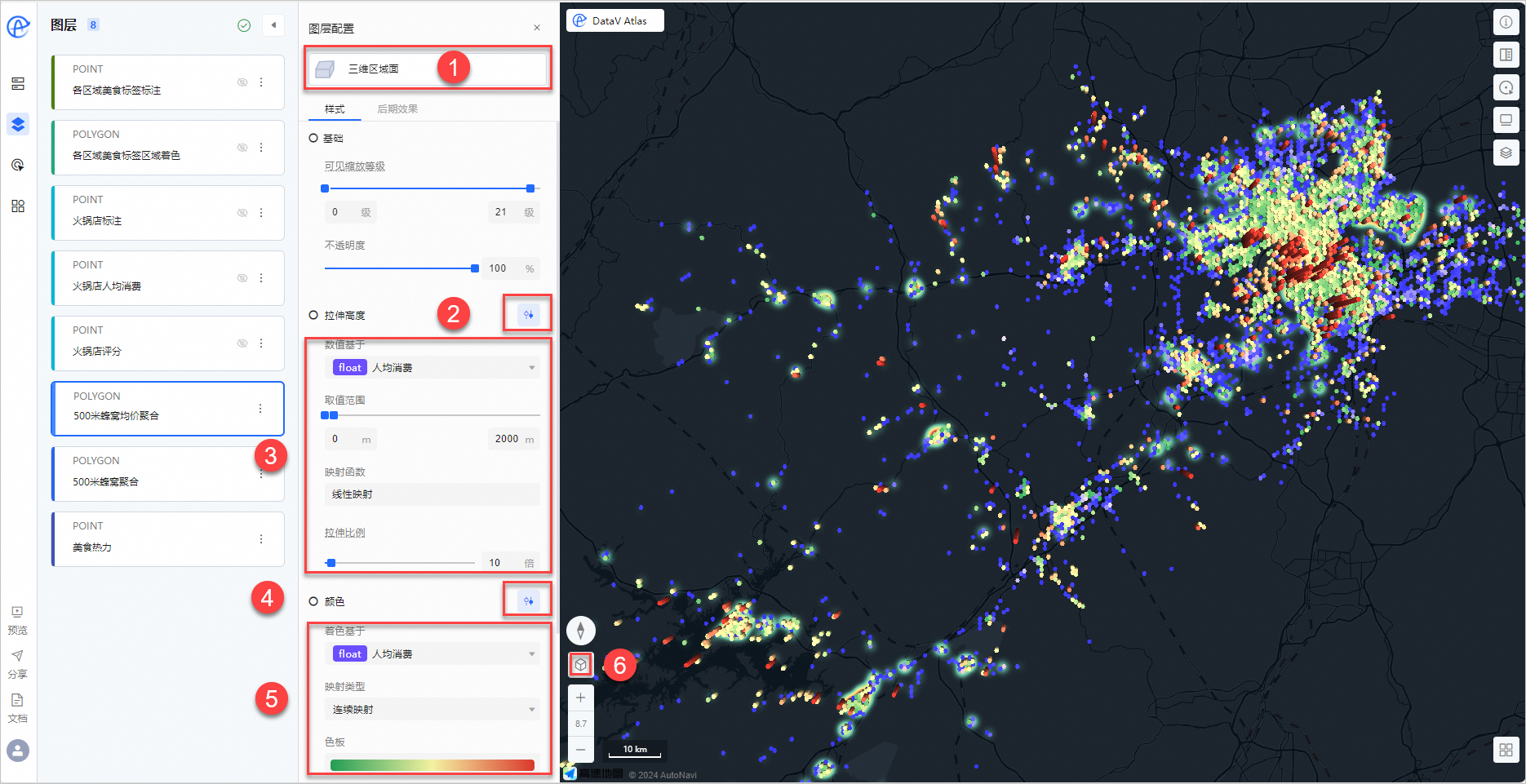Click the preview (预览) icon
Image resolution: width=1526 pixels, height=784 pixels.
tap(17, 612)
